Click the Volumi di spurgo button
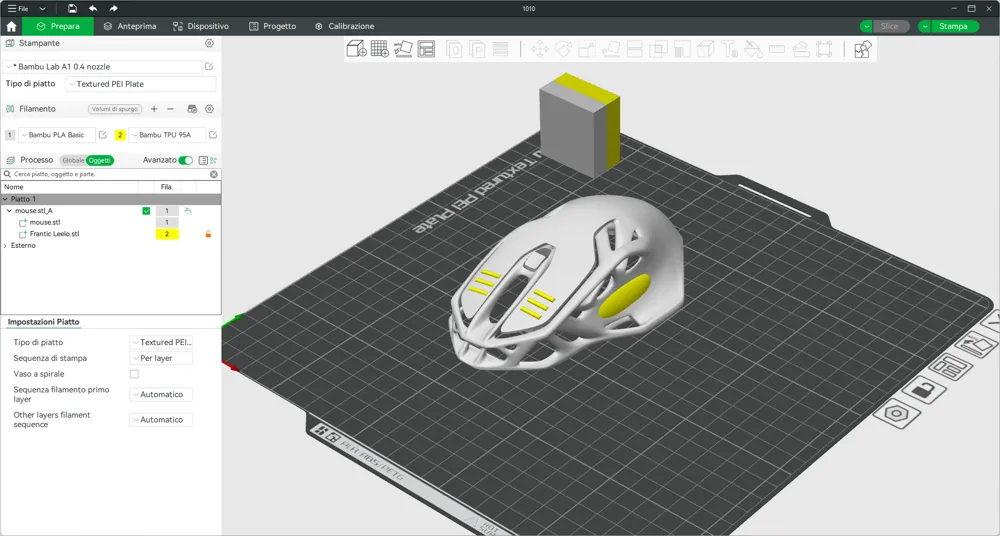 115,109
